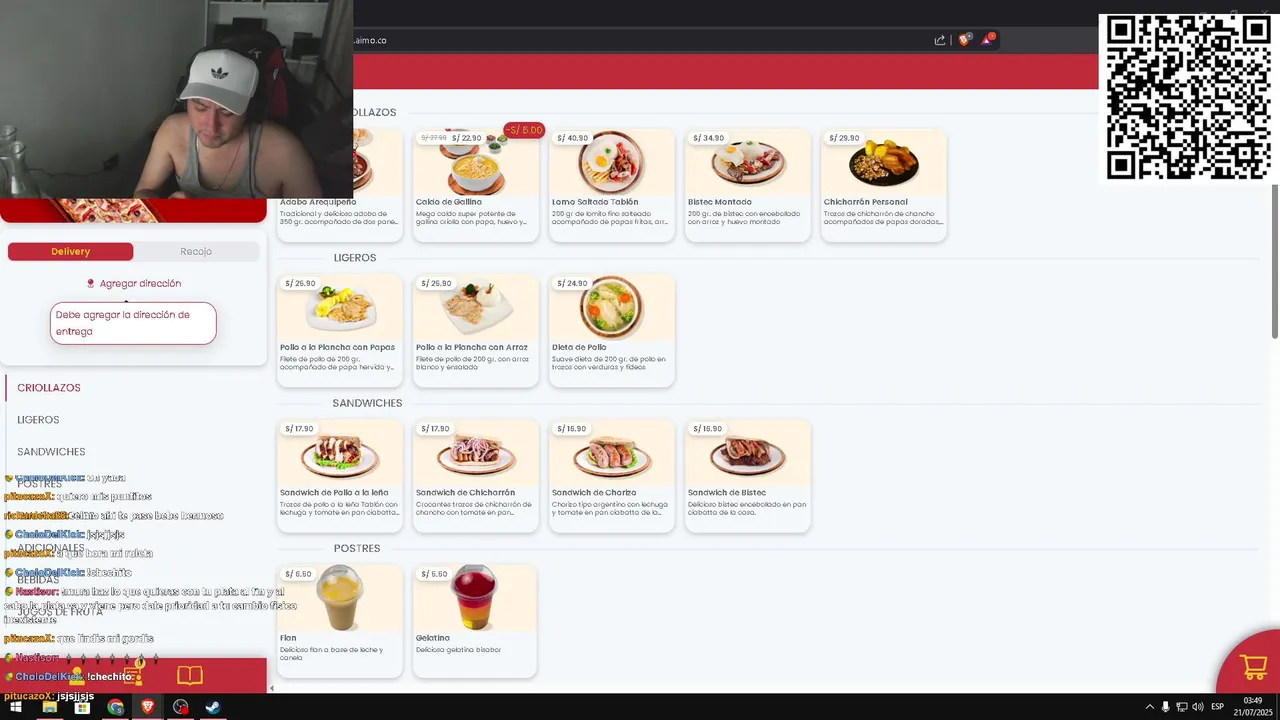Go to CRIOLLAZOS category in sidebar
Viewport: 1280px width, 720px height.
(49, 388)
